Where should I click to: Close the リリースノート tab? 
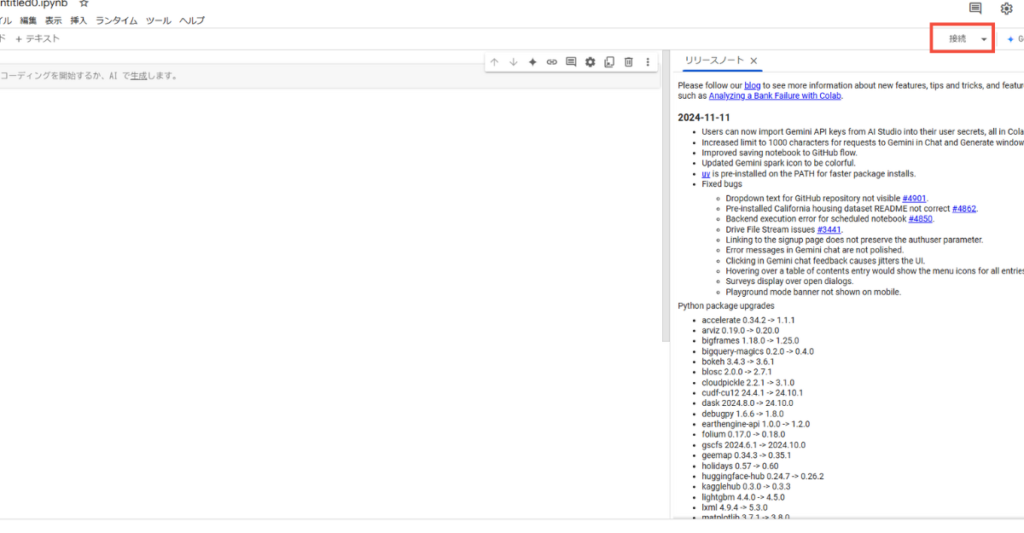(x=754, y=61)
